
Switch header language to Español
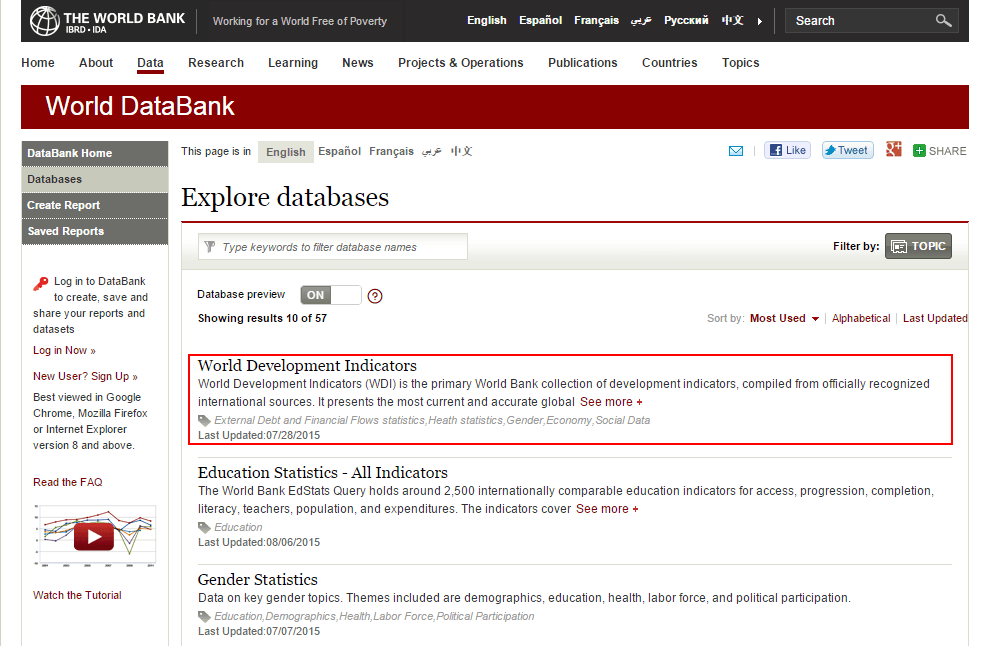[541, 21]
